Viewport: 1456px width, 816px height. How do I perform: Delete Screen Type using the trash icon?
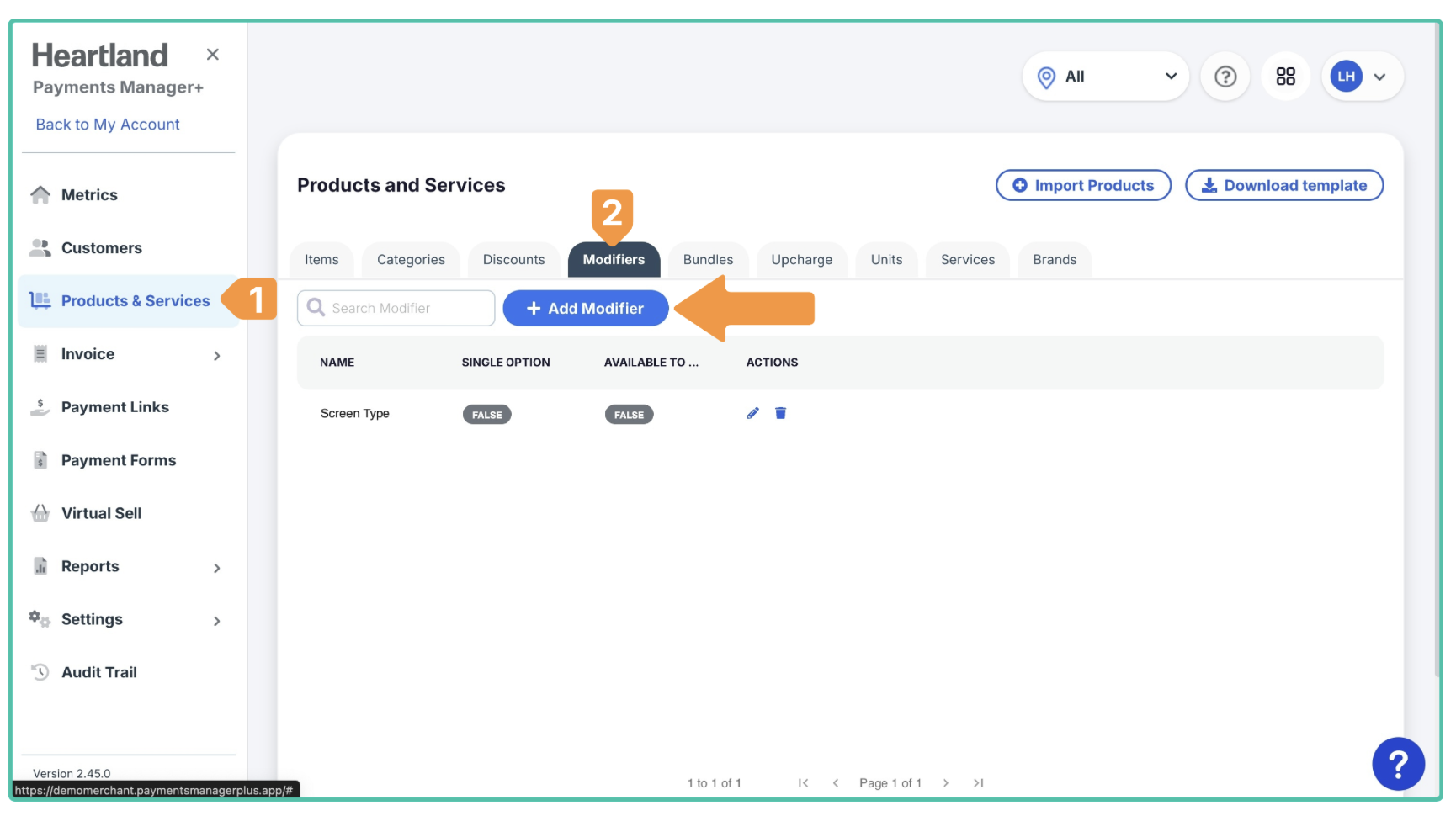tap(780, 413)
